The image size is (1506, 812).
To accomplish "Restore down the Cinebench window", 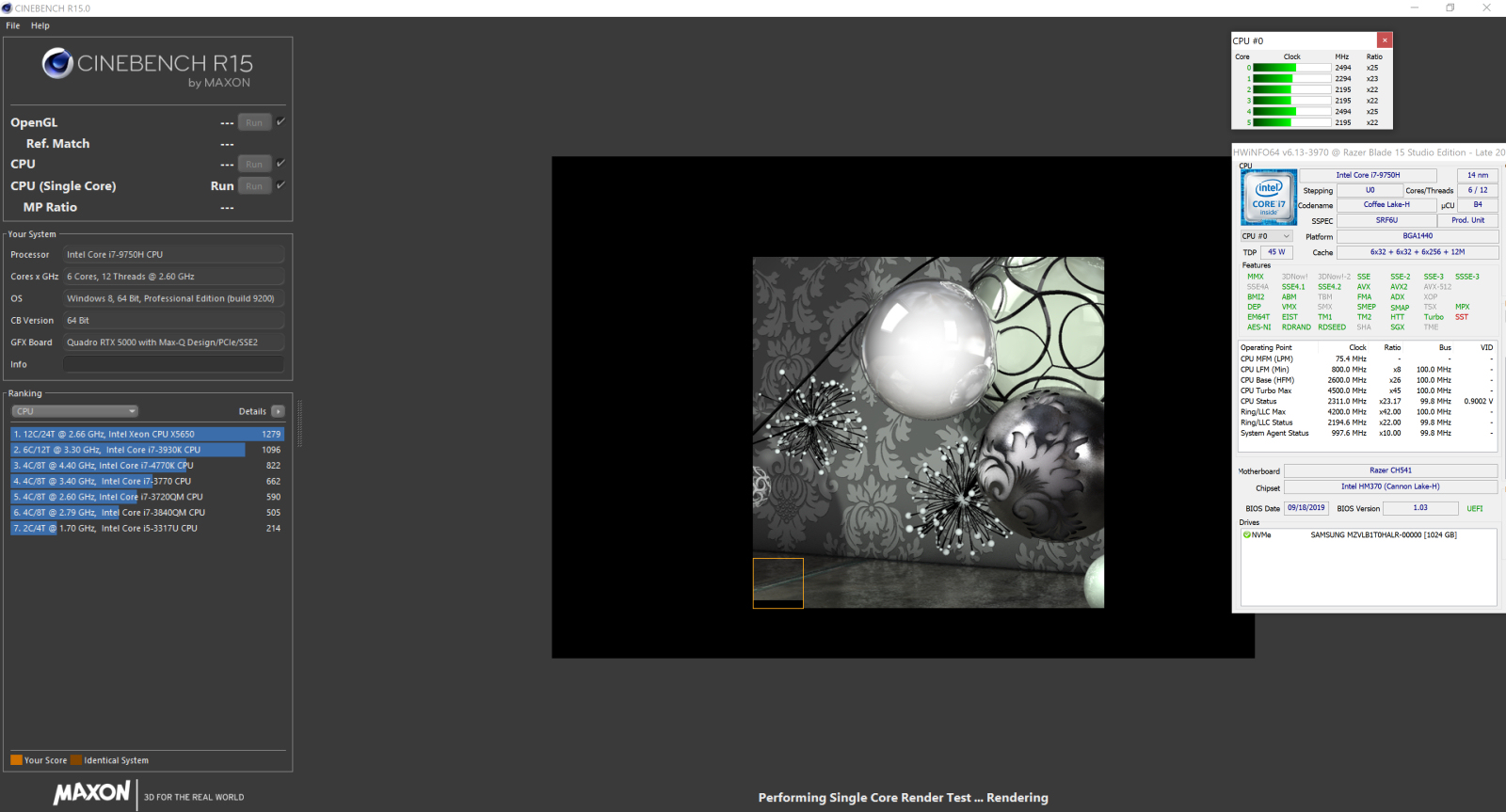I will coord(1450,8).
